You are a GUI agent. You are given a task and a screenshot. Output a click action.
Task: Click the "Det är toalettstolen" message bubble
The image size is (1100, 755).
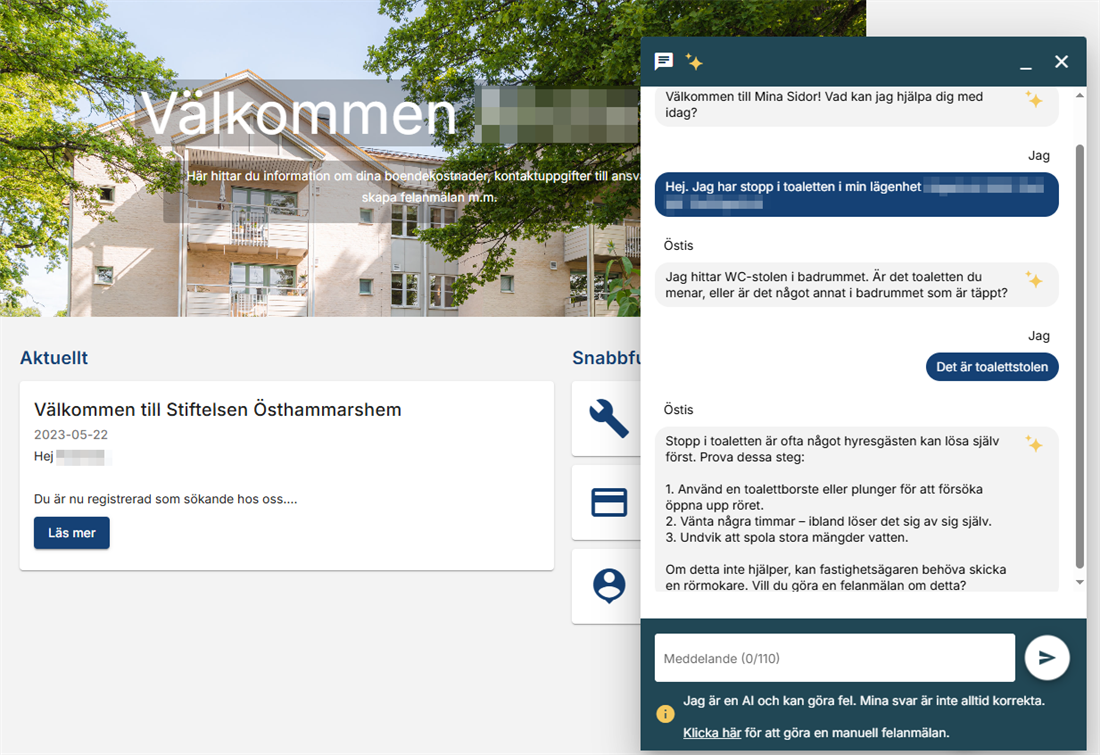[x=991, y=367]
